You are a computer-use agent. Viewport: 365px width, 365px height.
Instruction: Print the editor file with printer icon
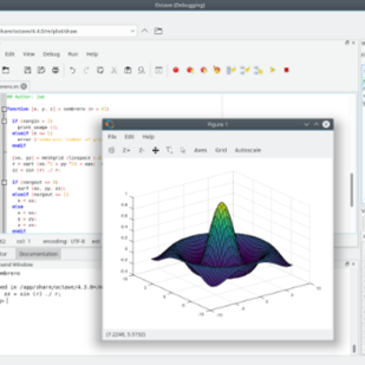click(x=55, y=70)
